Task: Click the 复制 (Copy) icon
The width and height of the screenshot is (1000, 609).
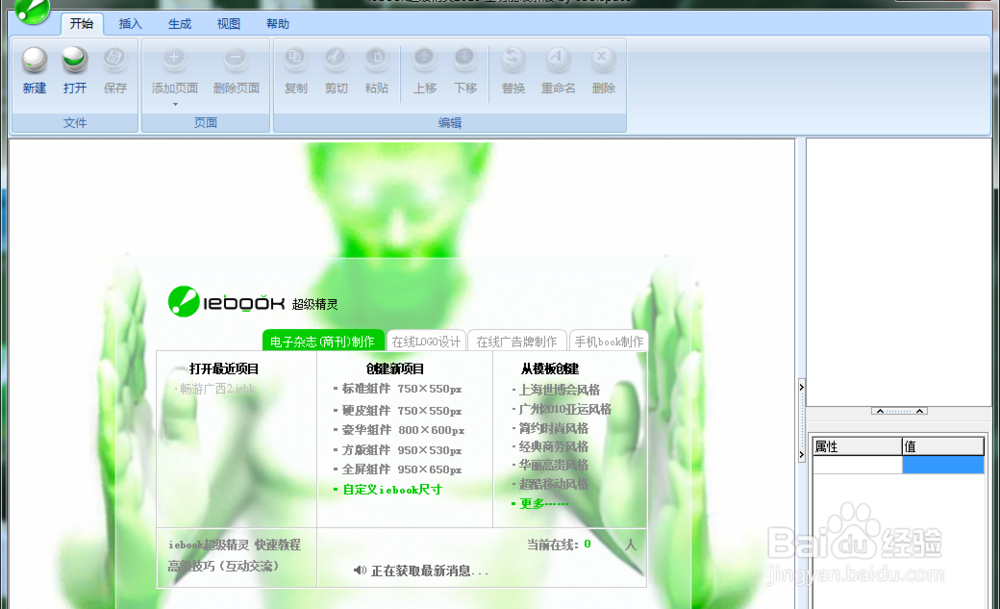Action: [295, 59]
